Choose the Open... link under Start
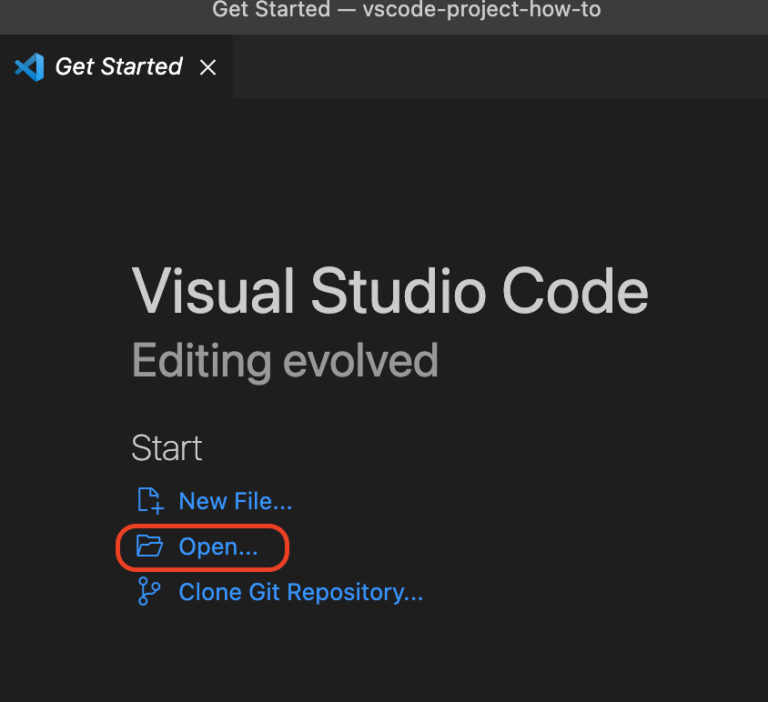The height and width of the screenshot is (702, 768). tap(218, 547)
